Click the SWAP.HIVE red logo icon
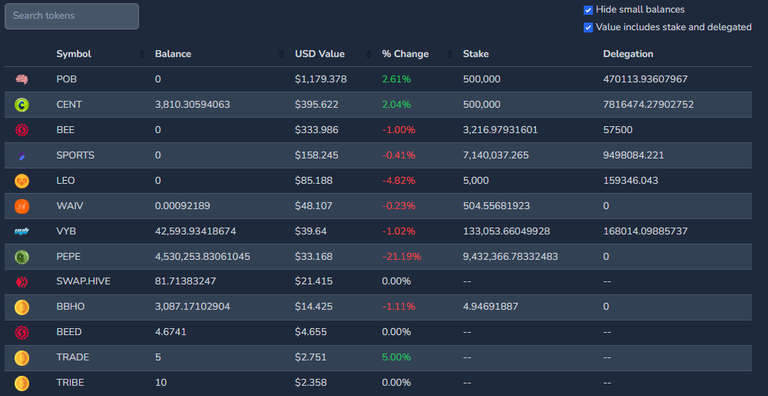Screen dimensions: 768x396 click(22, 282)
